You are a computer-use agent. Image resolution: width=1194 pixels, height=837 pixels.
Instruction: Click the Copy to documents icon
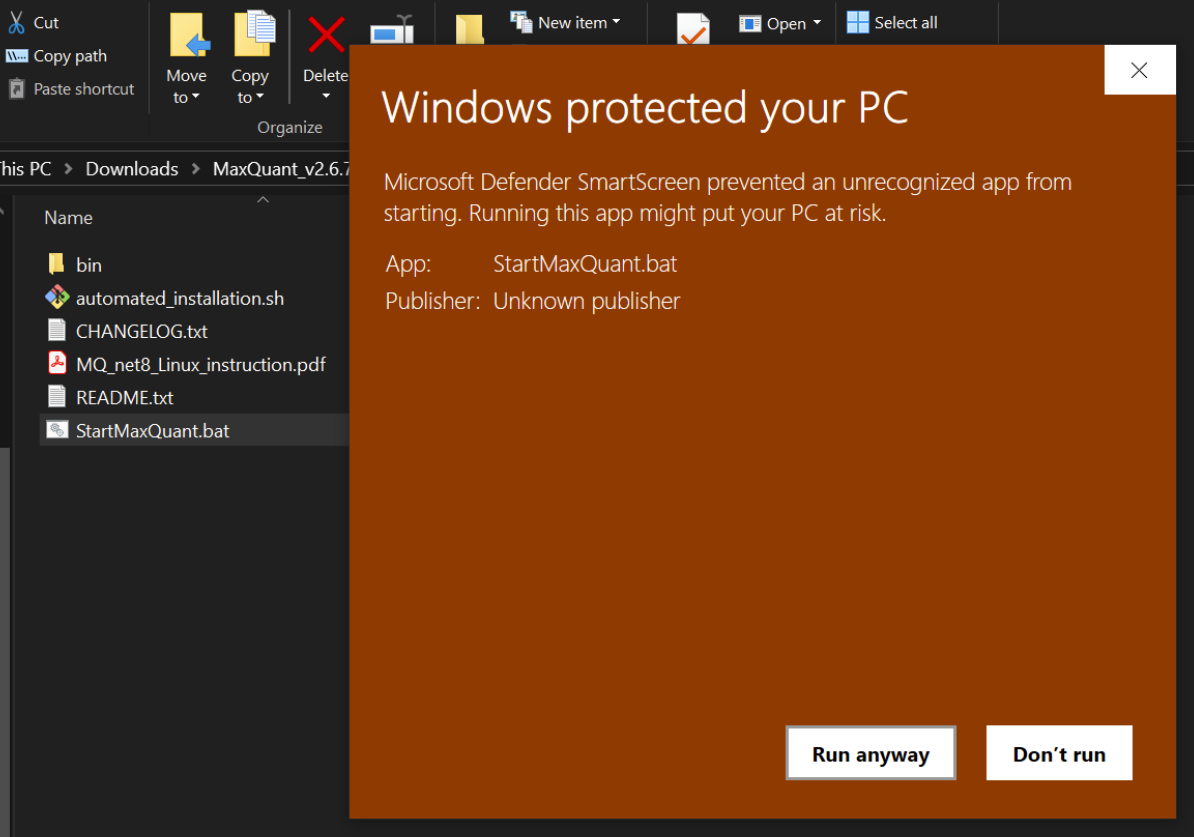[x=254, y=34]
